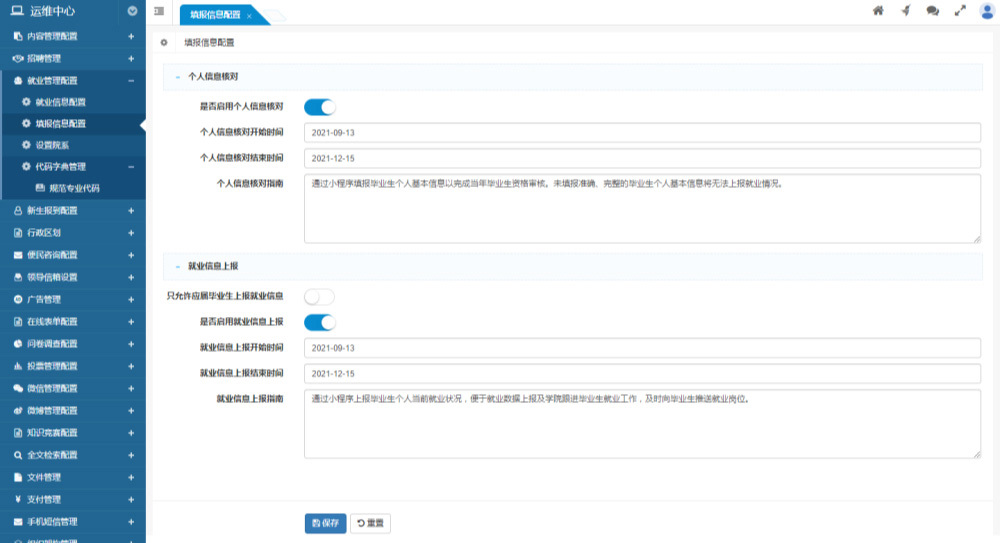Enable 只允许应届毕业生上报就业信息 switch
Image resolution: width=1000 pixels, height=543 pixels.
pyautogui.click(x=319, y=296)
